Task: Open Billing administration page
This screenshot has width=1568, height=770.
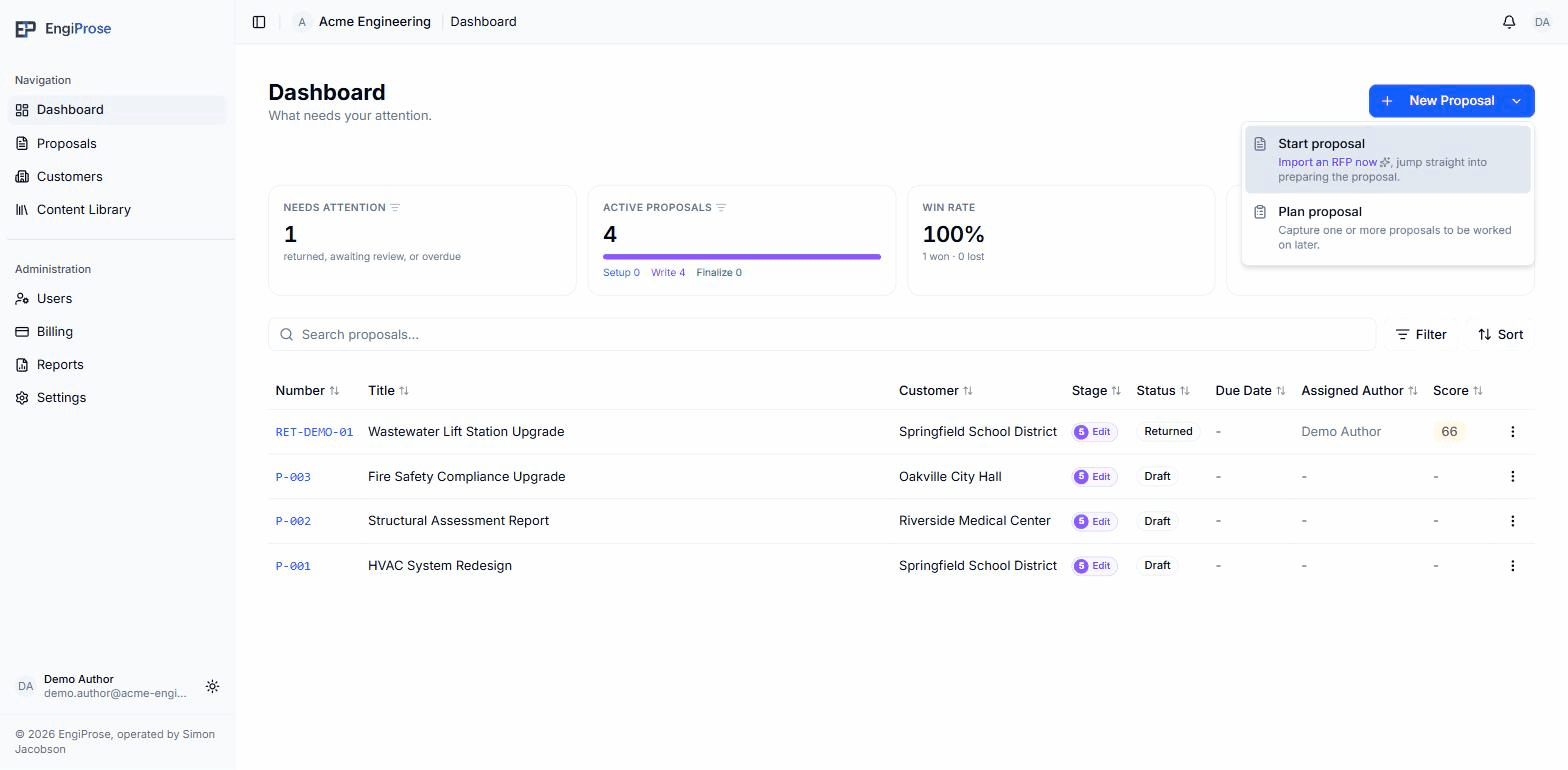Action: 117,332
